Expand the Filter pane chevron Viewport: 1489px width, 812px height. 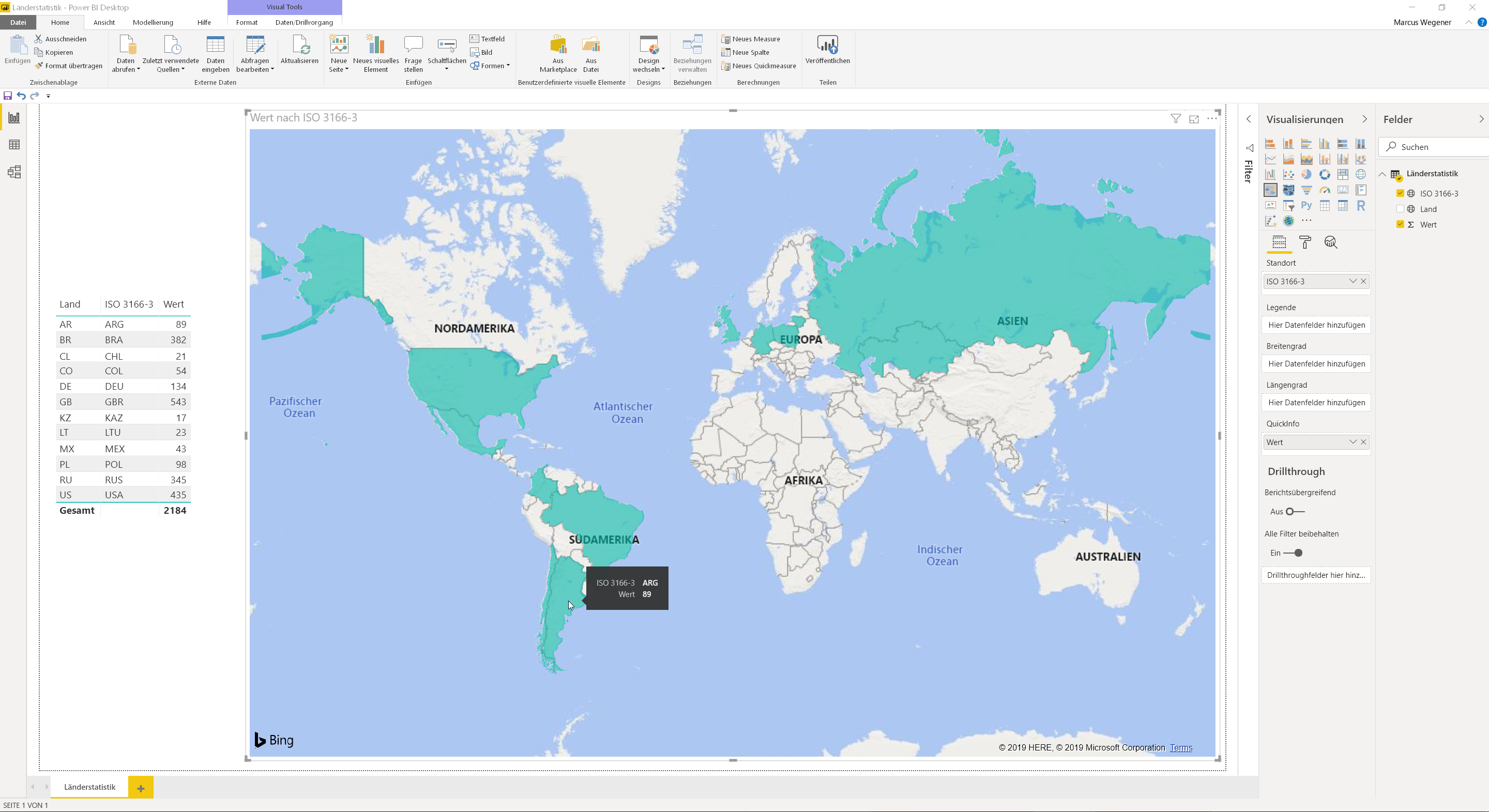pos(1249,119)
